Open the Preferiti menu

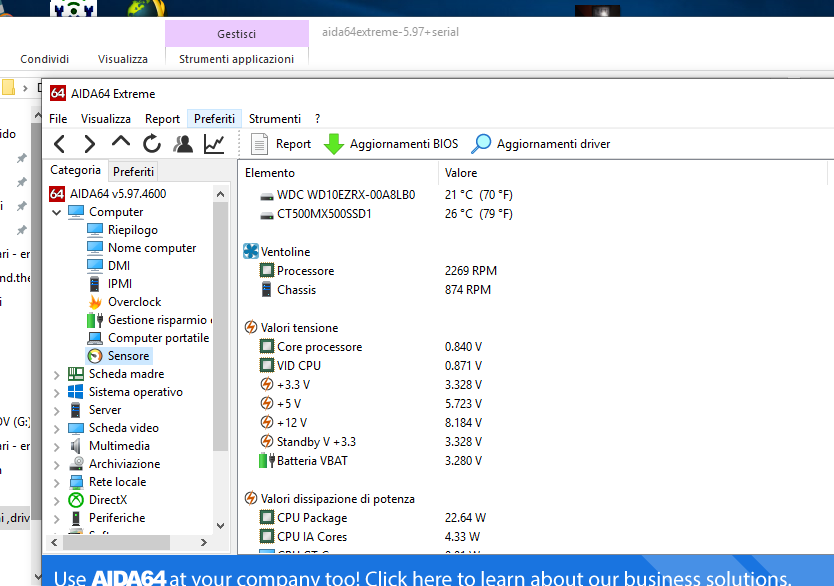pos(214,119)
